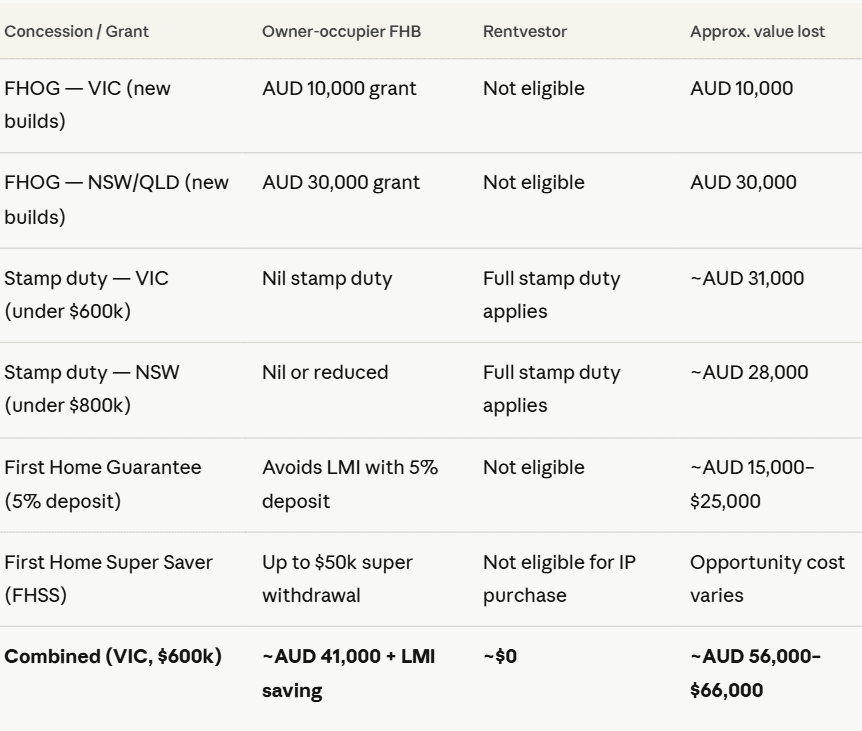Viewport: 862px width, 731px height.
Task: Click the AUD 10,000 grant cell
Action: tap(339, 89)
